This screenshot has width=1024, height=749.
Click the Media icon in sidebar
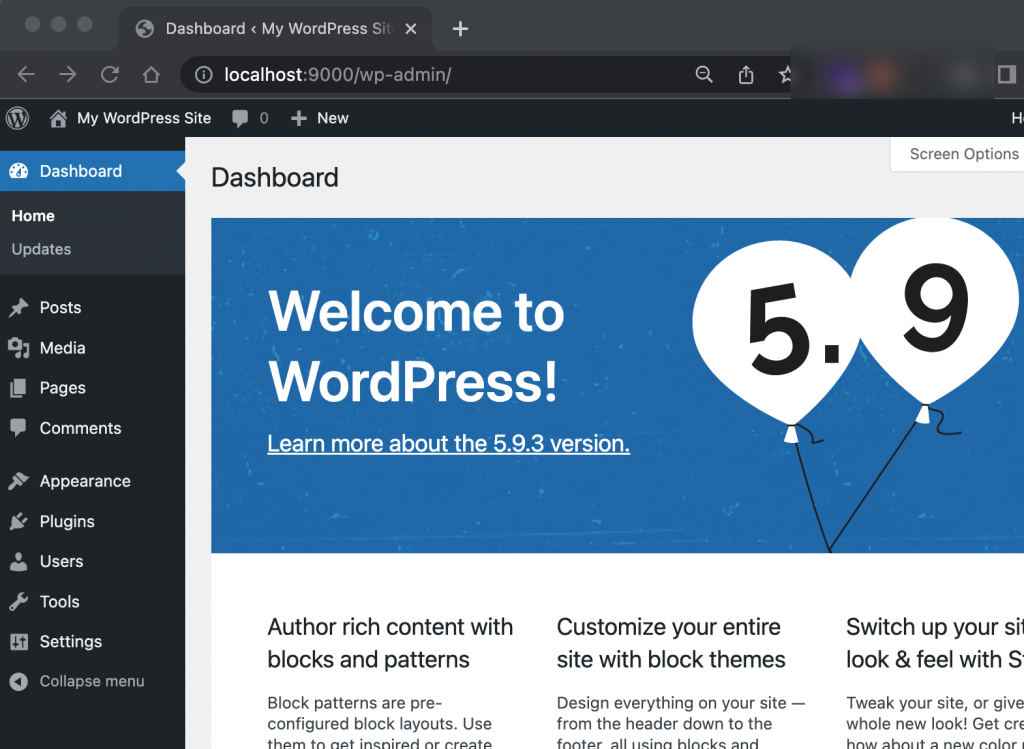click(x=19, y=348)
